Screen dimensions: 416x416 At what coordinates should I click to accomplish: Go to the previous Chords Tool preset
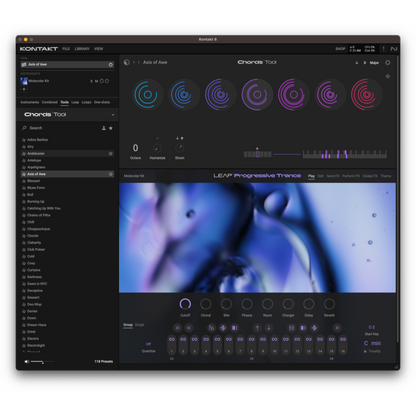(134, 62)
